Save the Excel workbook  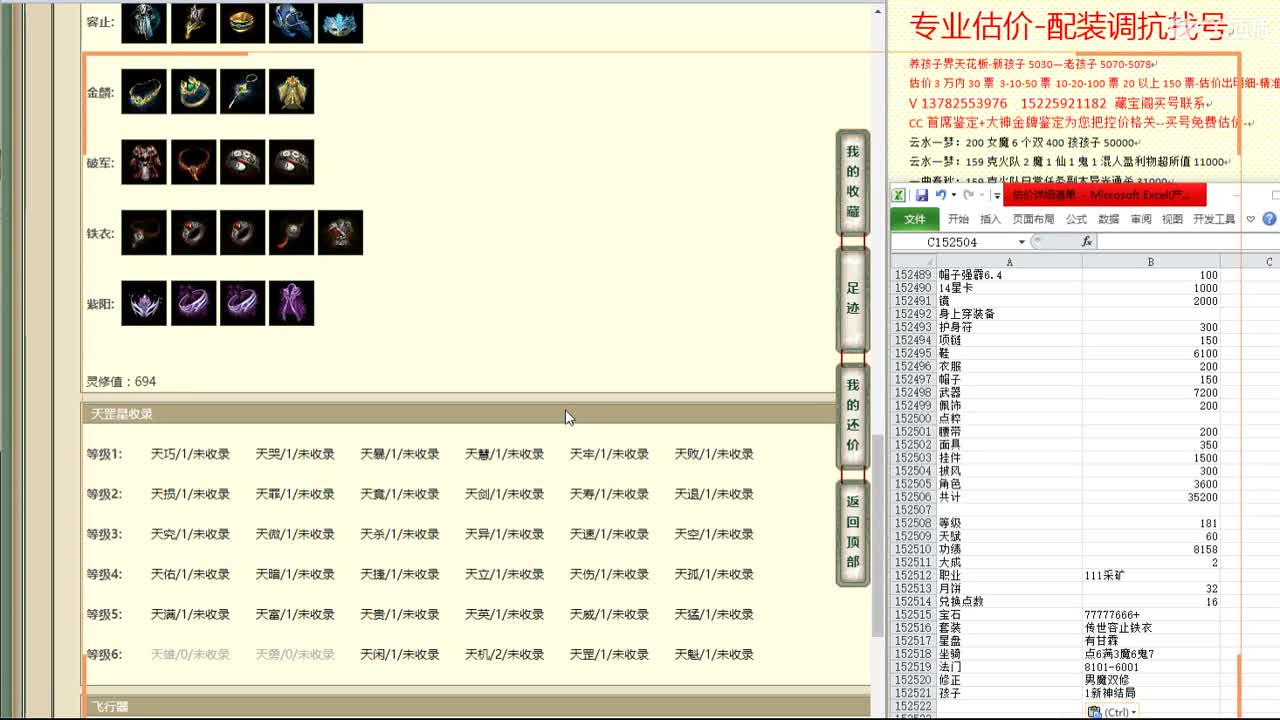922,195
